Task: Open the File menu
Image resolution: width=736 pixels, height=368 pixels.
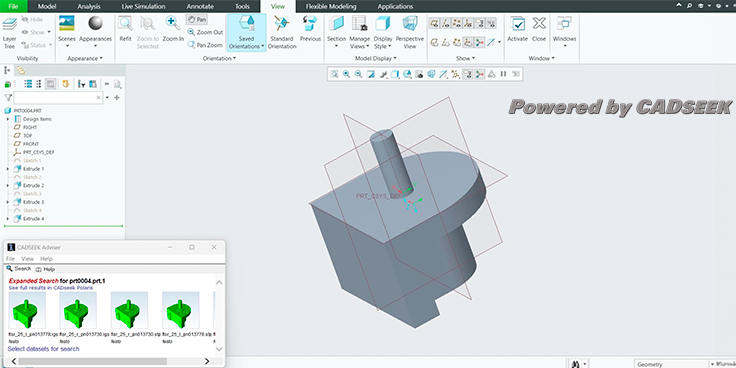Action: [13, 7]
